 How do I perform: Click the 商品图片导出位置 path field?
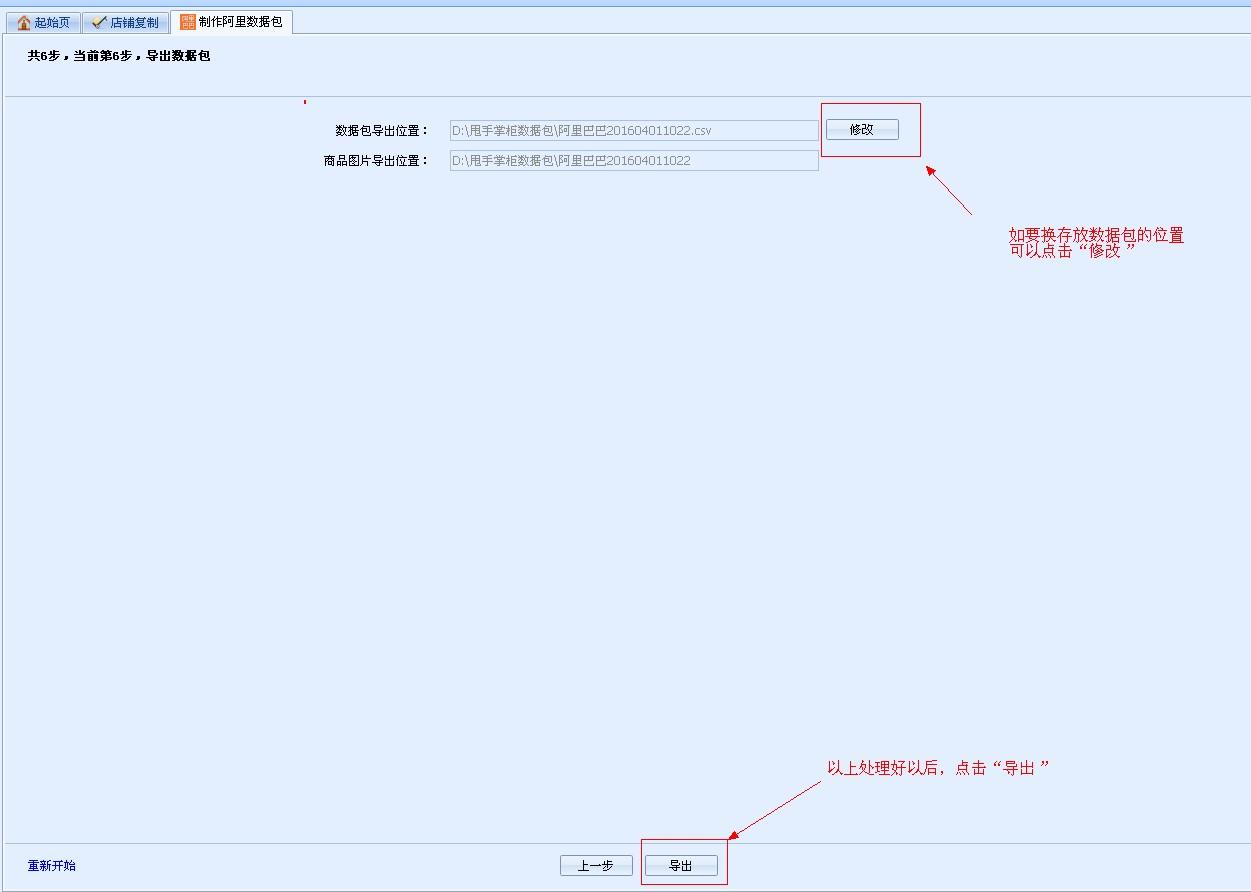pos(634,161)
